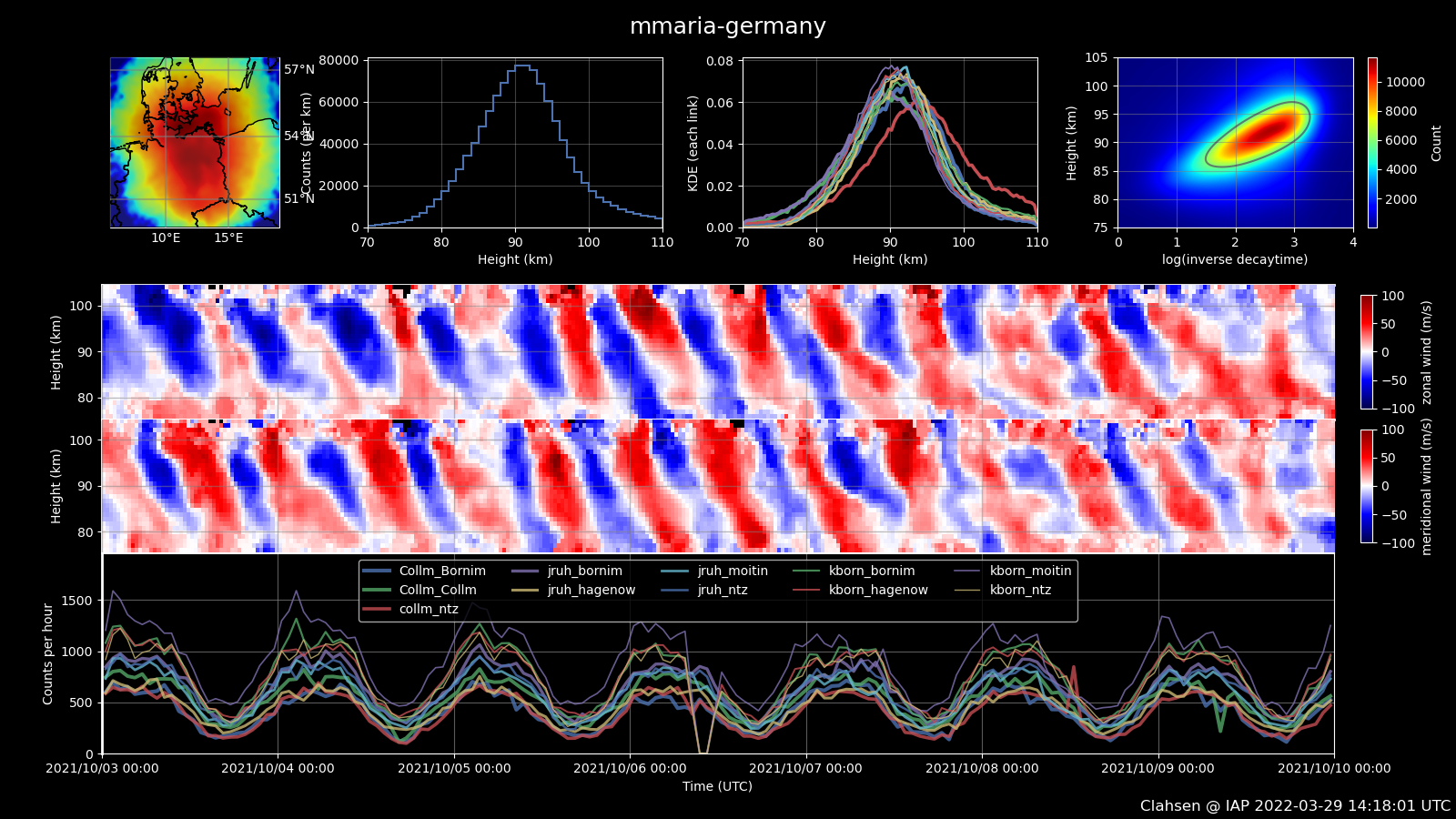Click the 57°N latitude label on map
The width and height of the screenshot is (1456, 819).
[x=299, y=69]
